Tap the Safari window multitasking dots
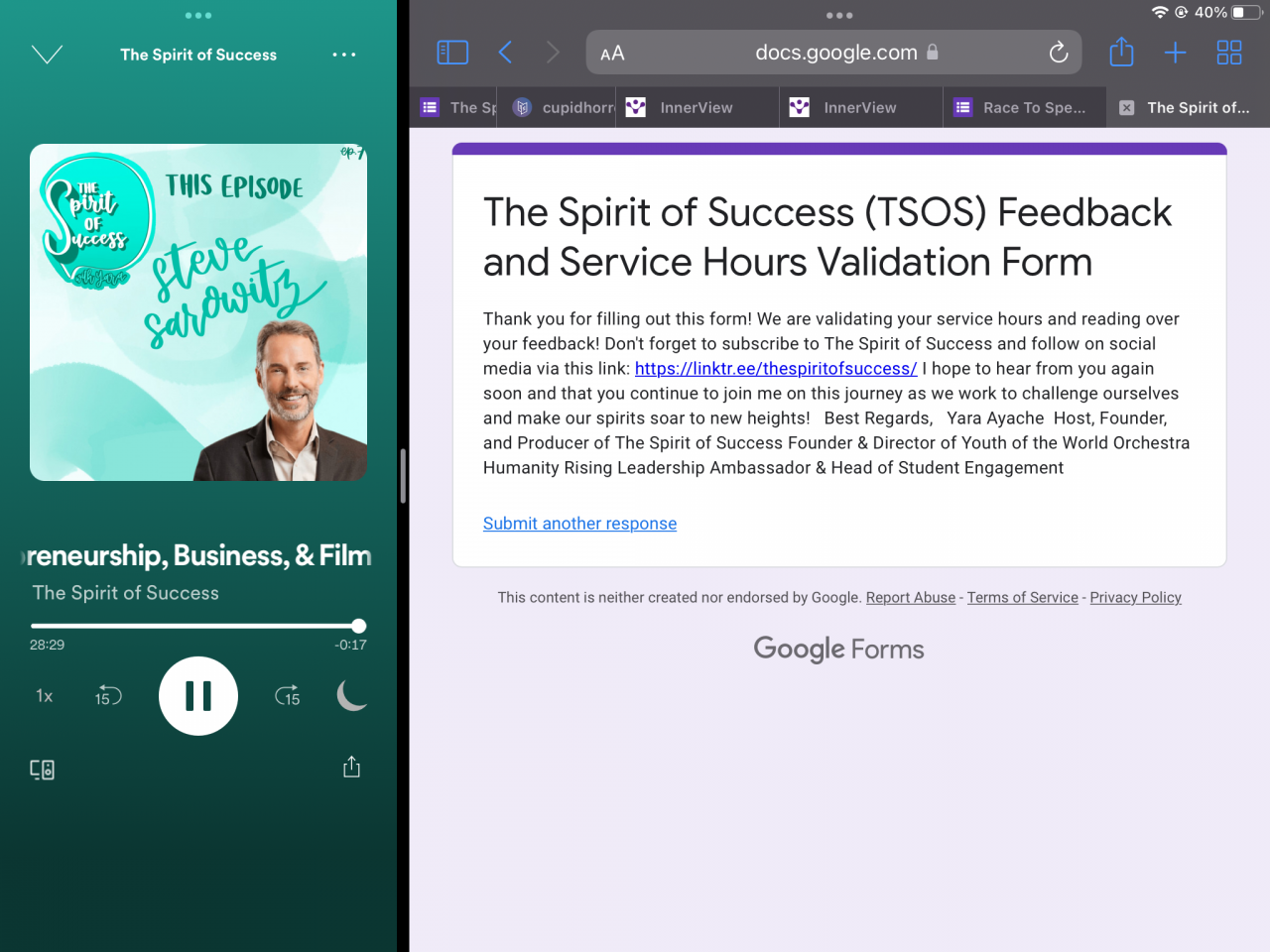 click(839, 16)
